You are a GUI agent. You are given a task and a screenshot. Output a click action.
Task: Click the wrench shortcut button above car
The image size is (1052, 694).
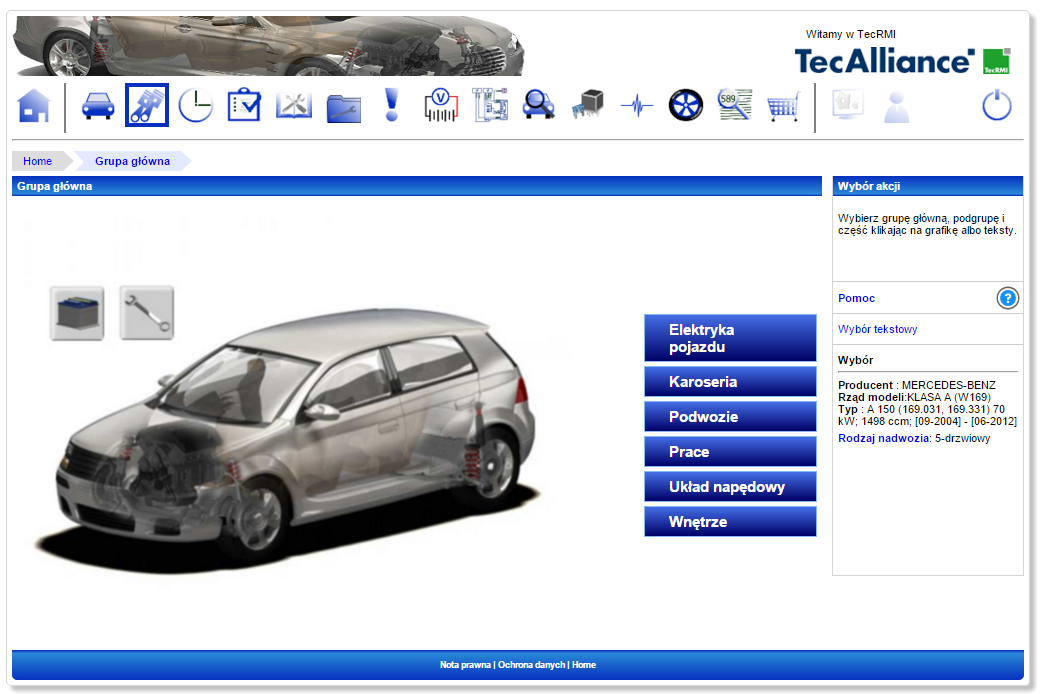point(147,313)
